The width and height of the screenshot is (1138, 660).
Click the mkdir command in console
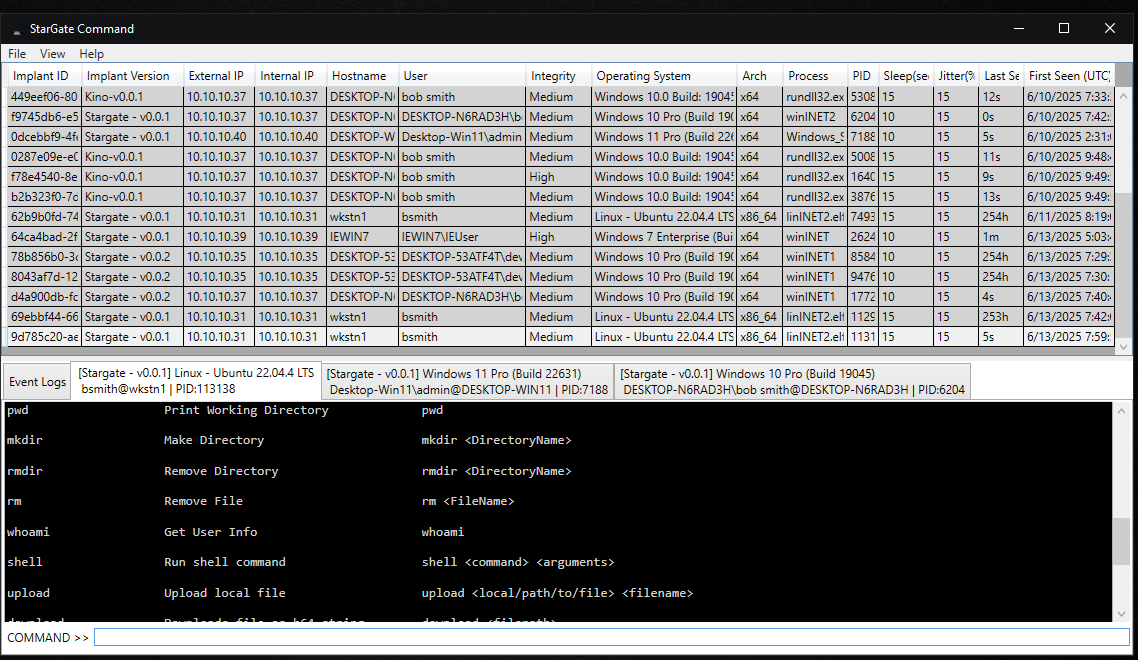(x=25, y=440)
